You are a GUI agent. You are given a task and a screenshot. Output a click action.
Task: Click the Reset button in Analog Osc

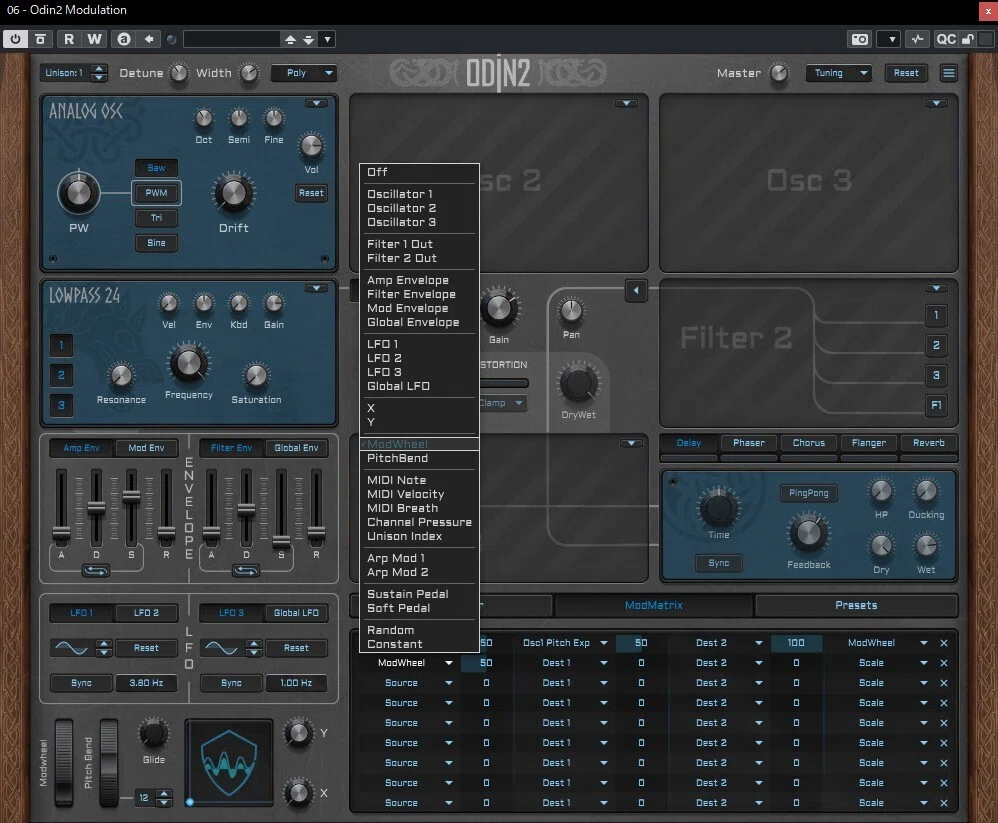(x=311, y=193)
